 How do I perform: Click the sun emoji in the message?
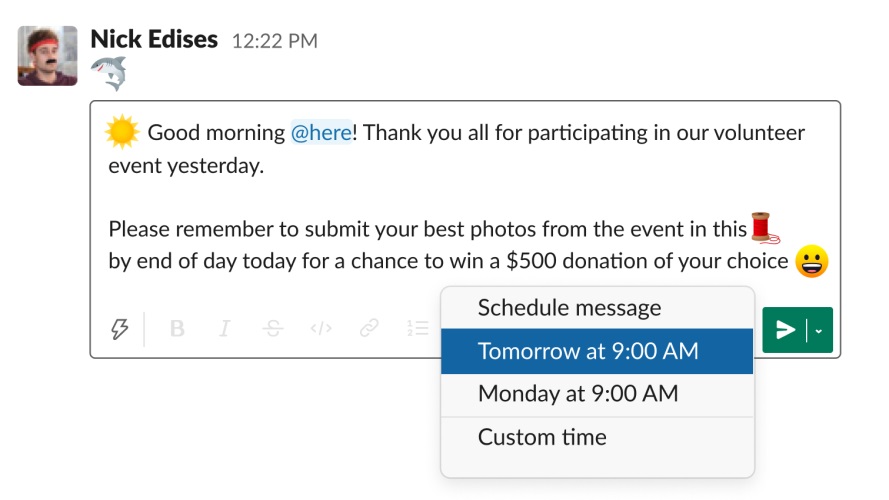click(122, 132)
